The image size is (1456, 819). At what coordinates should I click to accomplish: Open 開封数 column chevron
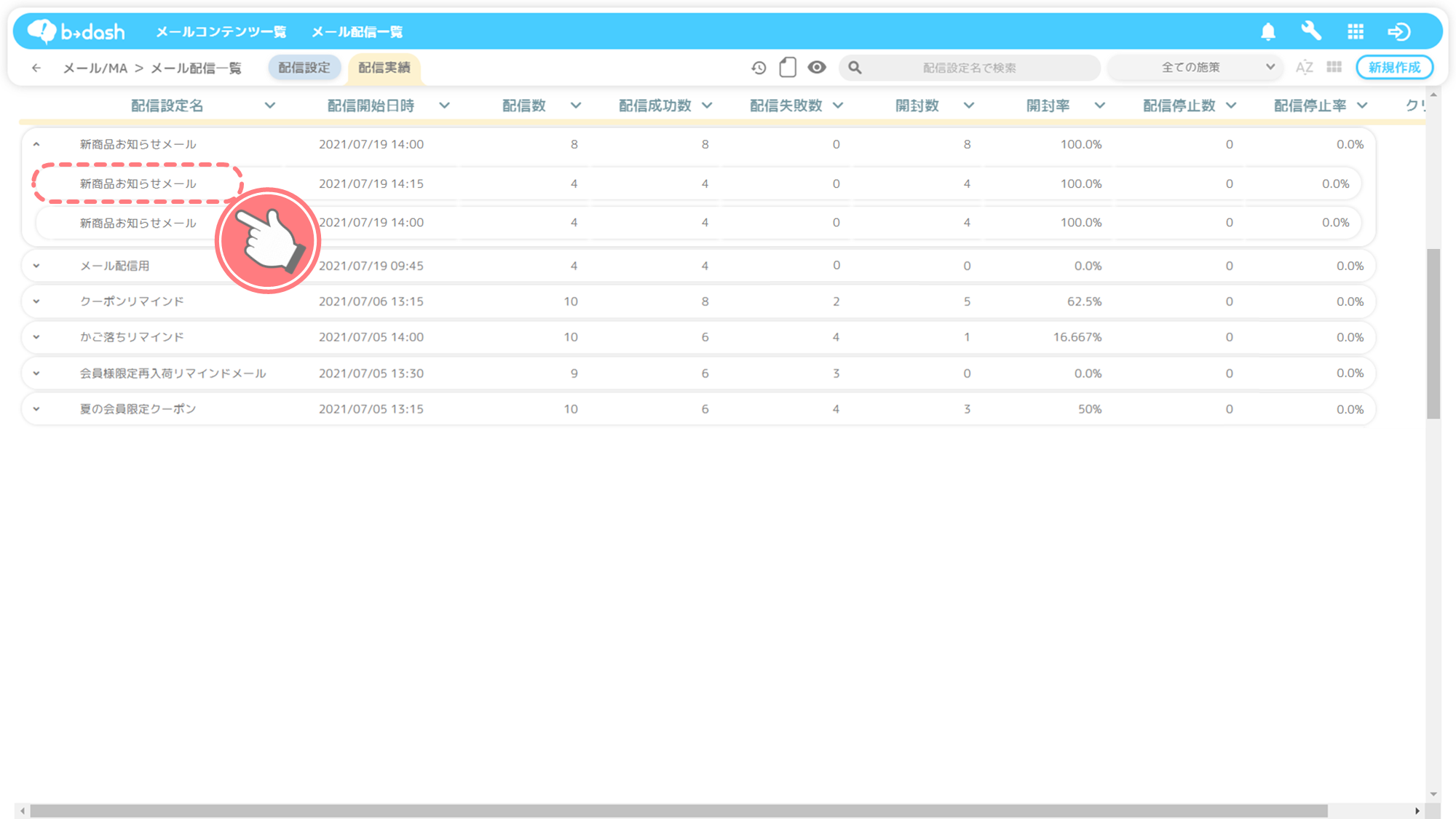(969, 106)
